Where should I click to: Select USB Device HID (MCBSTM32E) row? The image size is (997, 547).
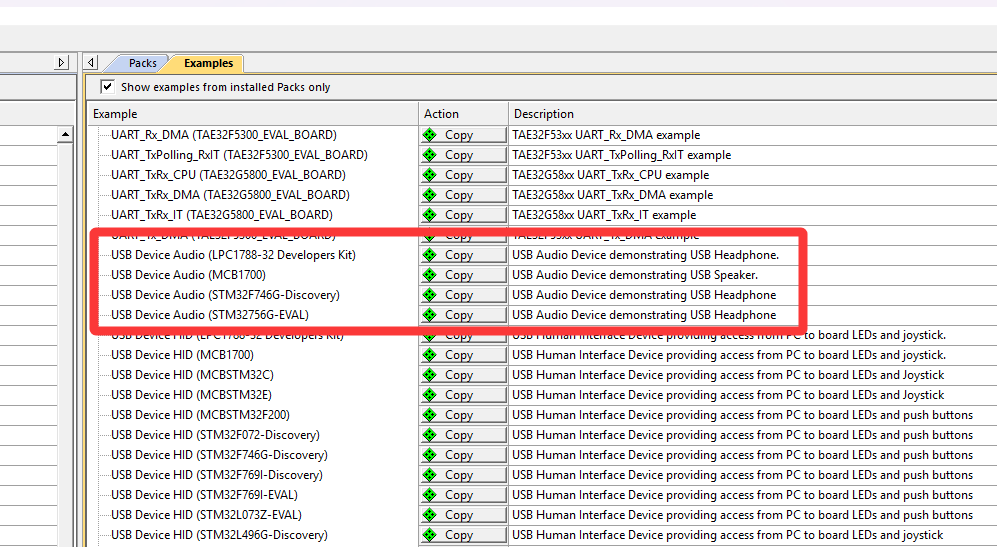(x=191, y=395)
